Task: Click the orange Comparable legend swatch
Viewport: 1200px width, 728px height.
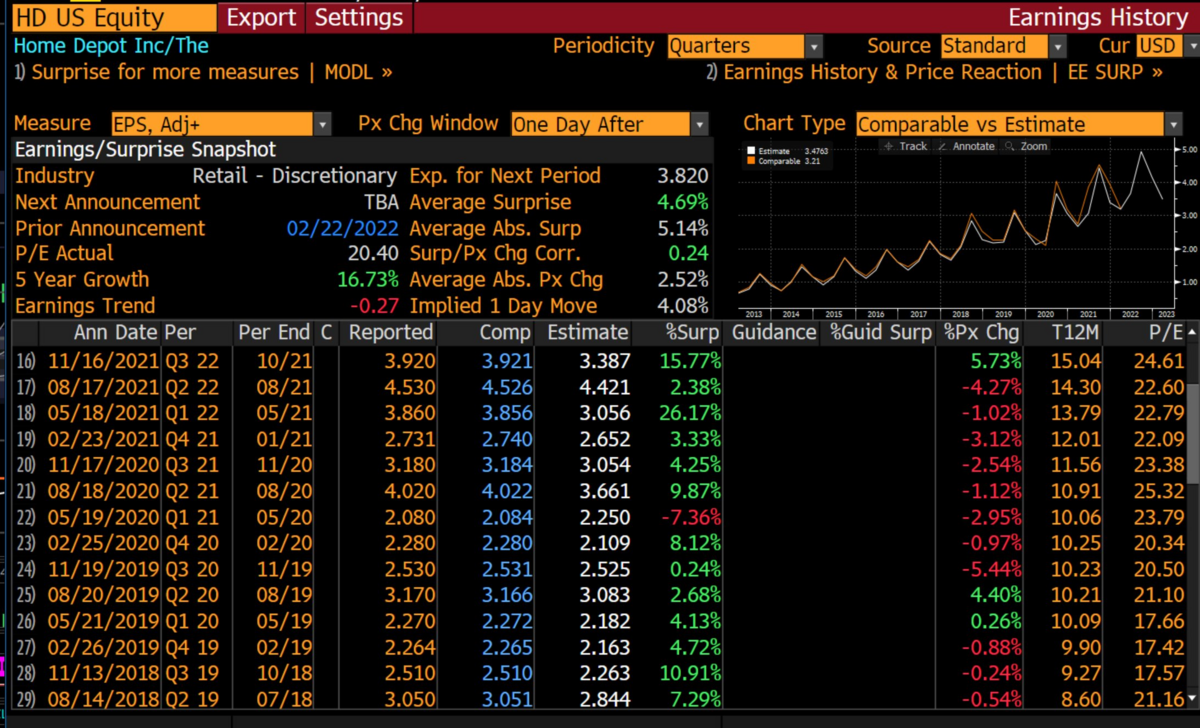Action: point(751,160)
